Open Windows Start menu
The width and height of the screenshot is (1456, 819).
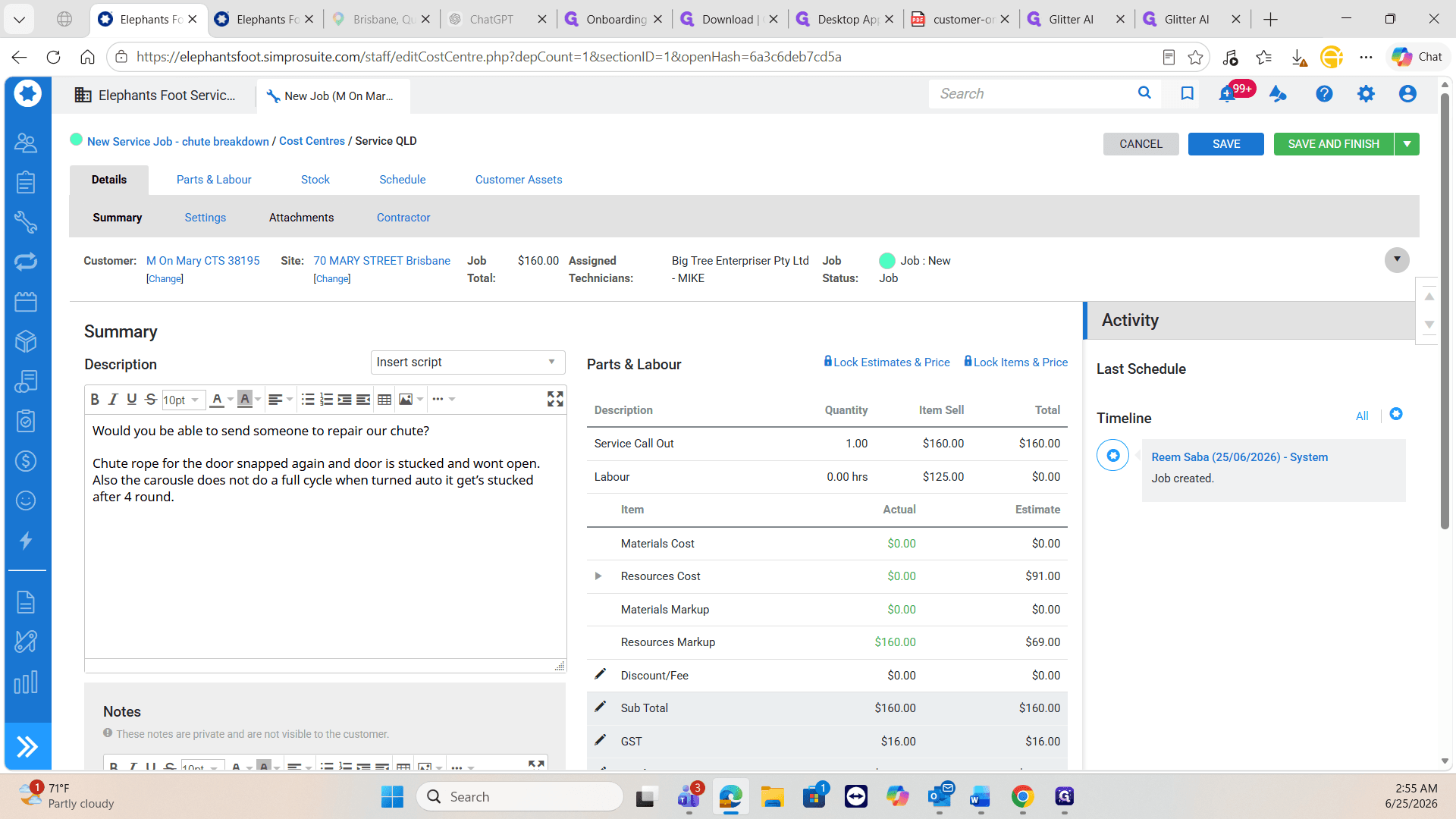pos(392,796)
